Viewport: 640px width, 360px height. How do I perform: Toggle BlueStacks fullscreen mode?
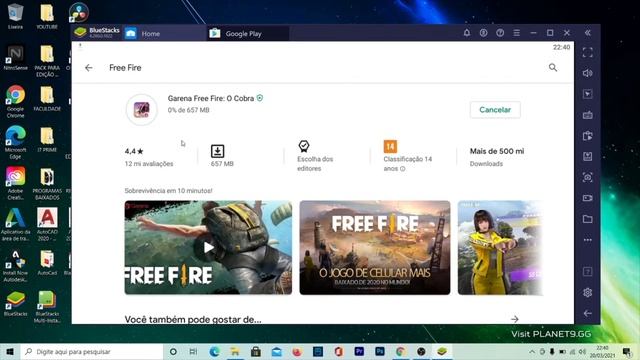pos(588,52)
